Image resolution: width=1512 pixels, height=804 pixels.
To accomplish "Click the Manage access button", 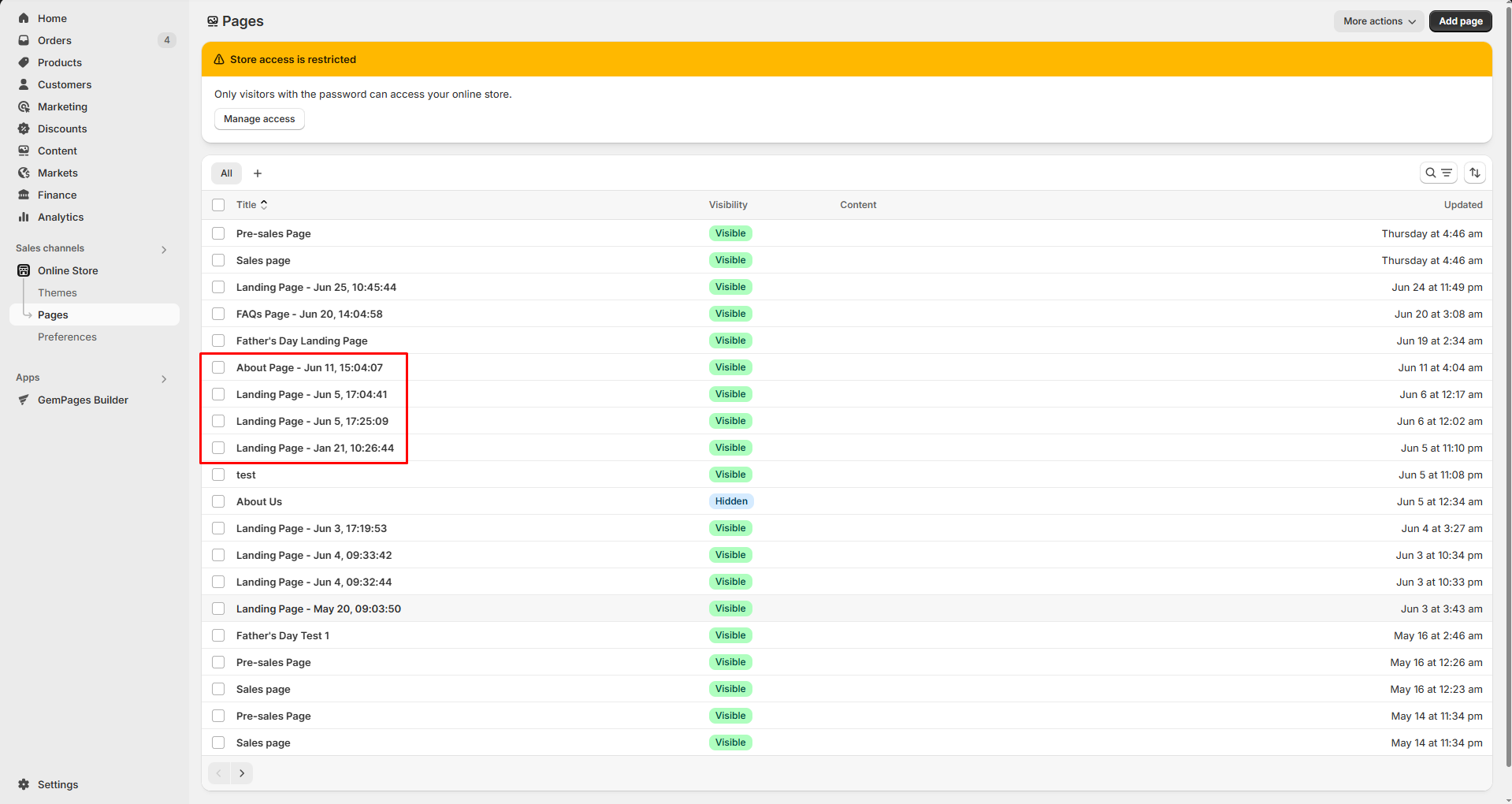I will click(258, 119).
